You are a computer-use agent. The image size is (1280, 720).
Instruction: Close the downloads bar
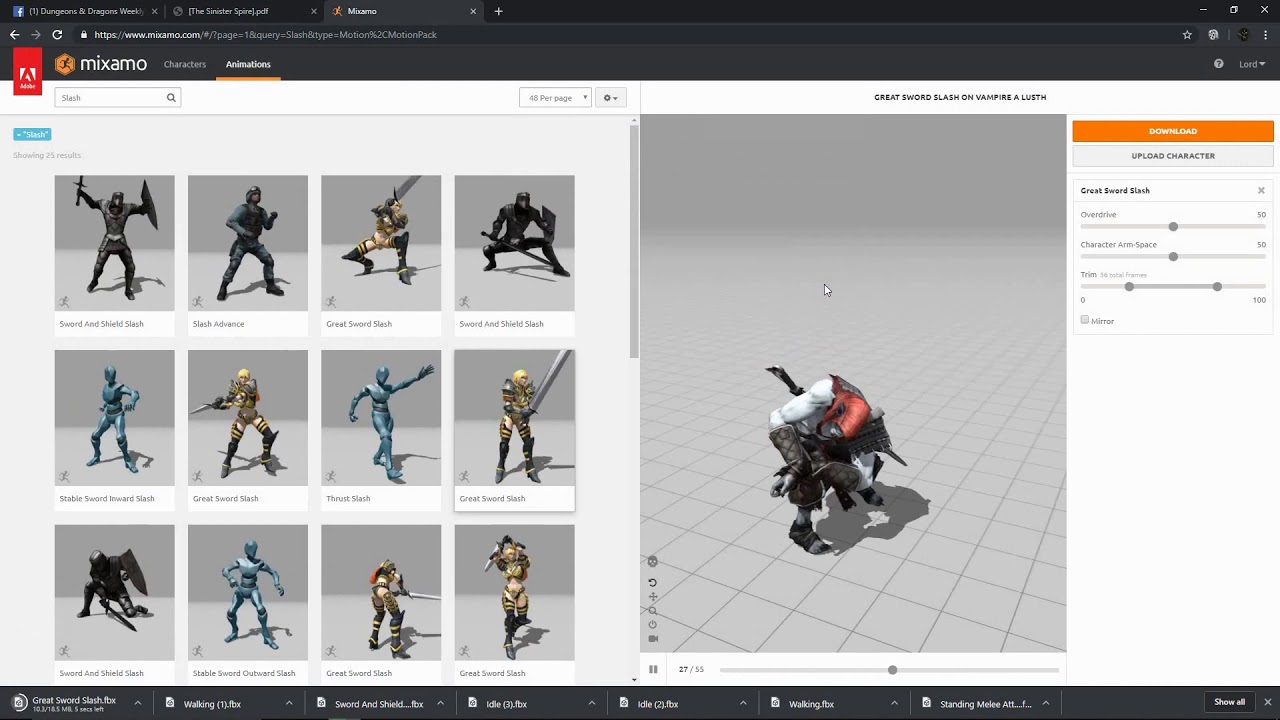point(1267,702)
